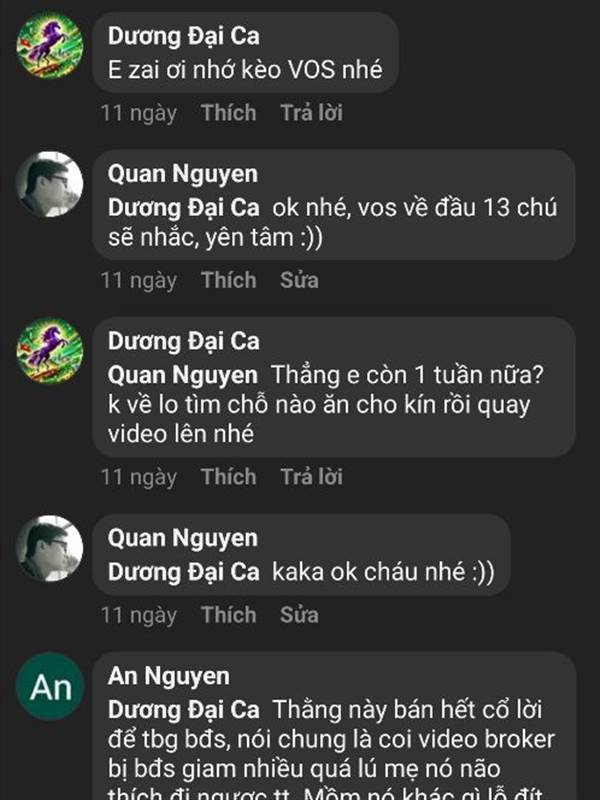This screenshot has width=600, height=800.
Task: Open the Quan Nguyen name heading the "vos về đầu 13" comment
Action: [183, 174]
